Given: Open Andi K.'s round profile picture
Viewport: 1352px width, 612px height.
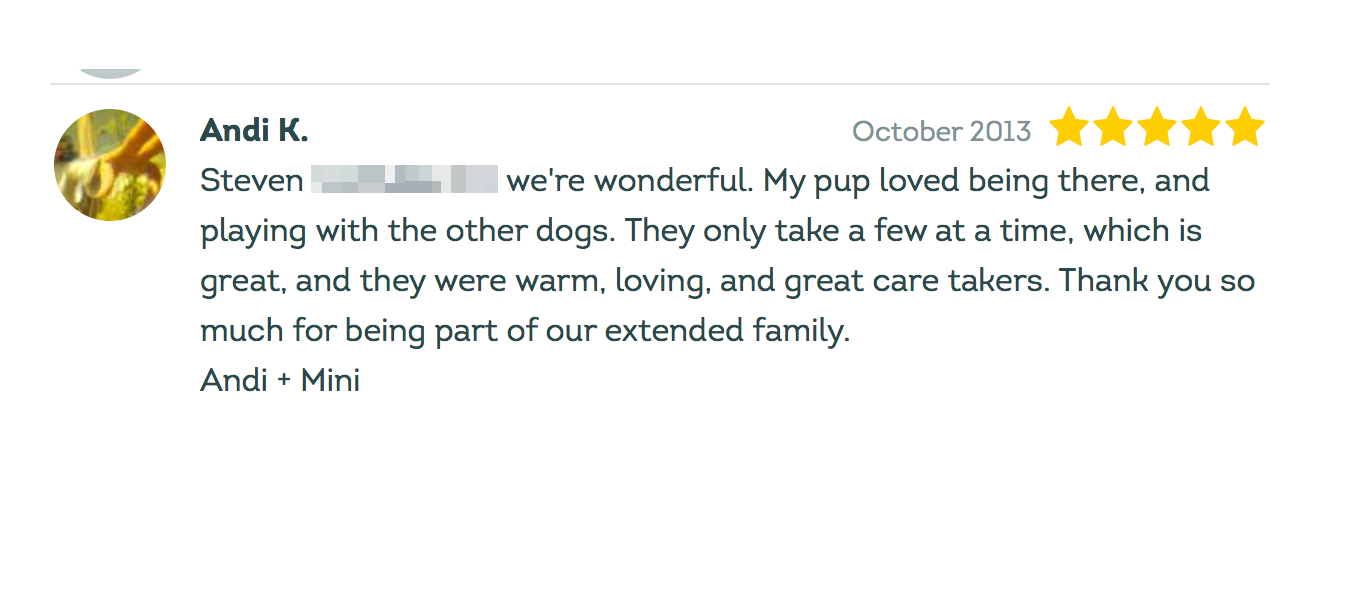Looking at the screenshot, I should (110, 165).
